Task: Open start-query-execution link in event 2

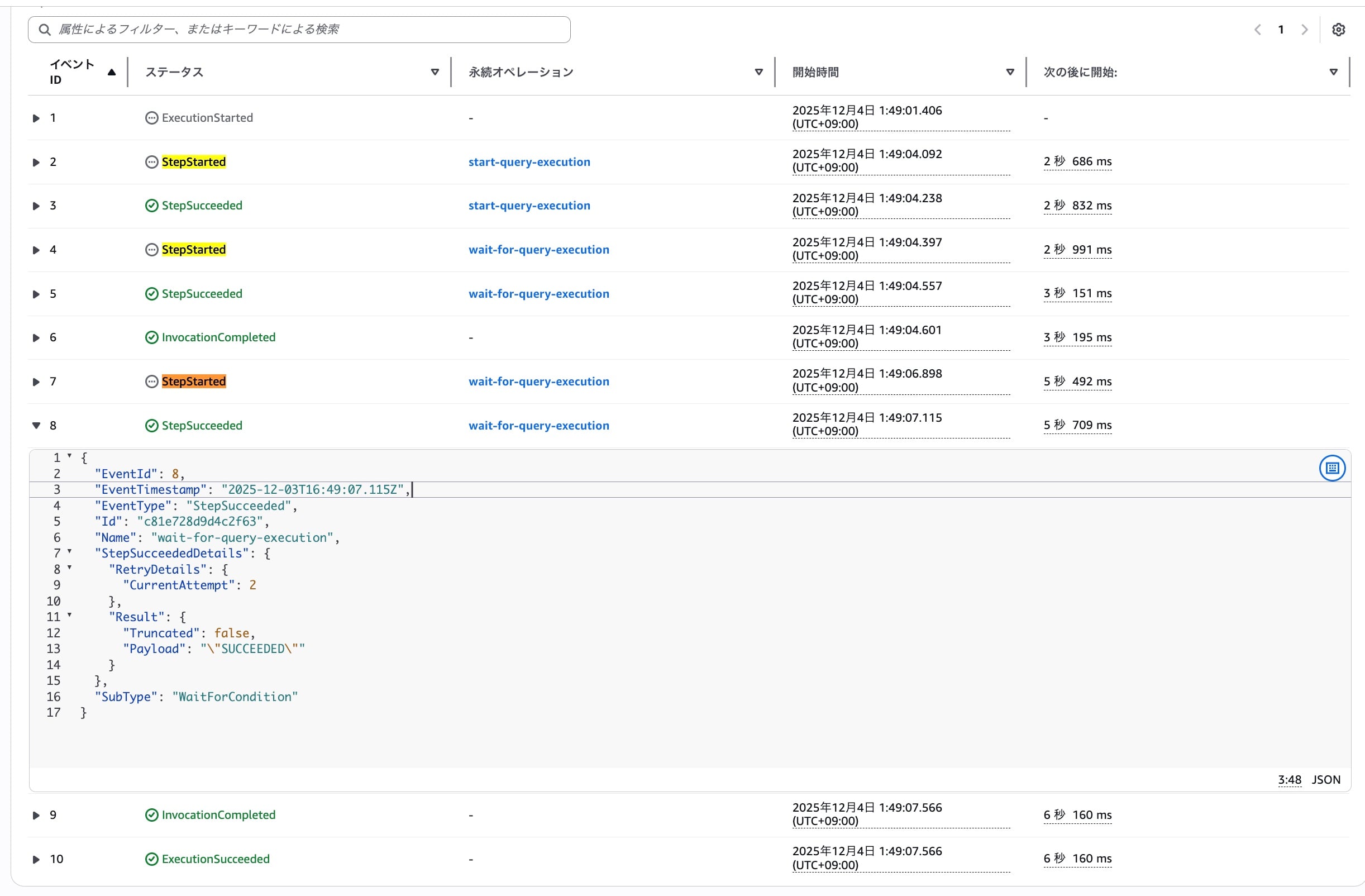Action: click(529, 163)
